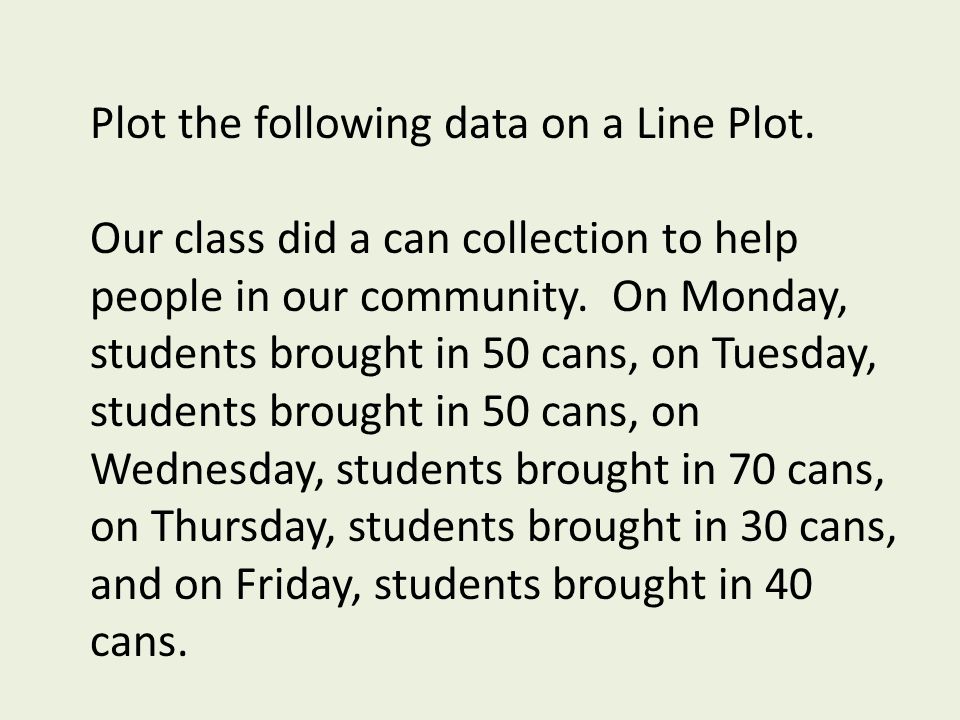
Task: Click the word "following" in the title line
Action: point(342,123)
